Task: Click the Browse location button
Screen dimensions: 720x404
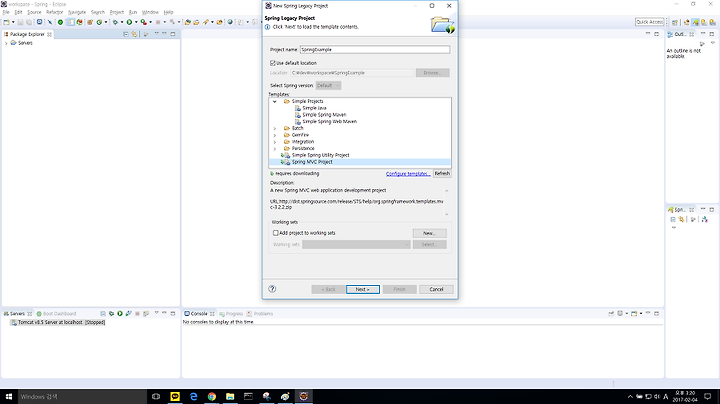Action: pos(433,73)
